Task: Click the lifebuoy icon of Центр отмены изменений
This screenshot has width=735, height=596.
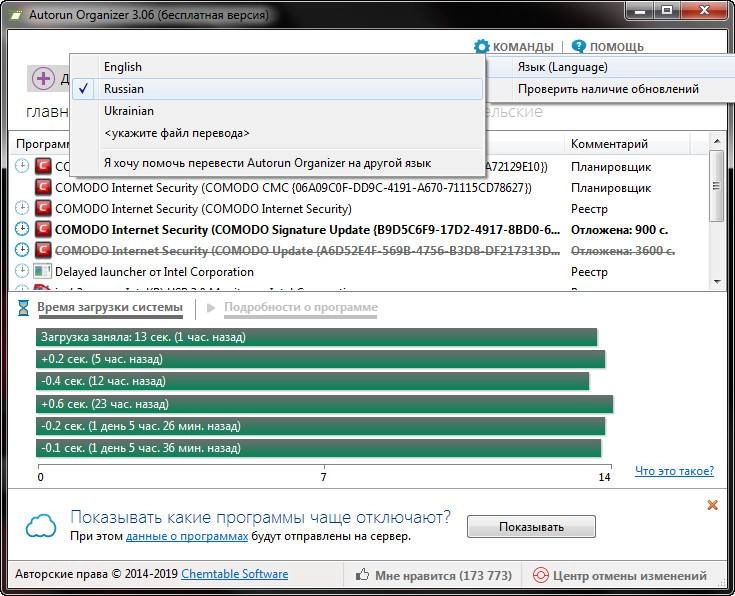Action: coord(540,575)
